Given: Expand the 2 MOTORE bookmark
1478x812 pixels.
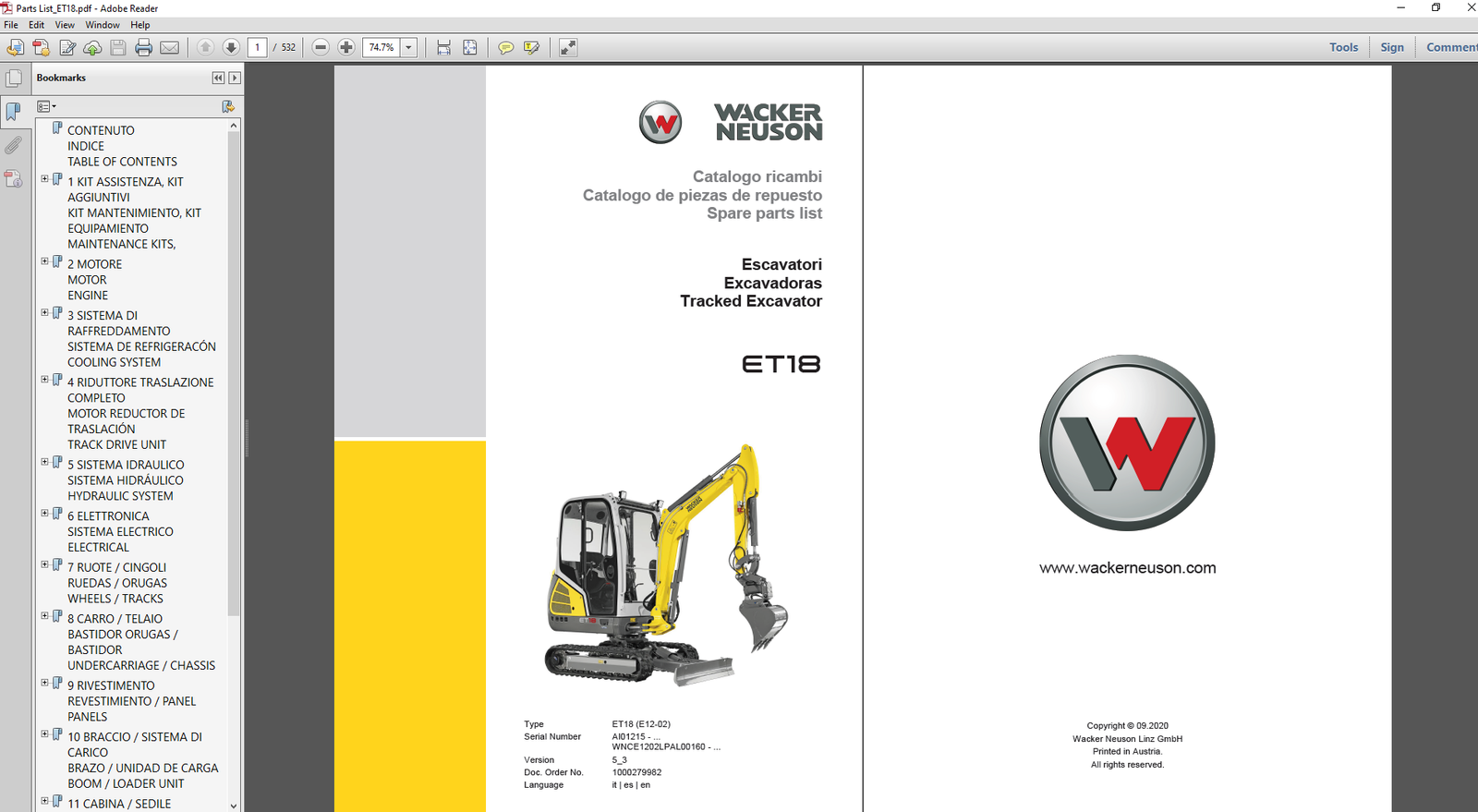Looking at the screenshot, I should 44,261.
